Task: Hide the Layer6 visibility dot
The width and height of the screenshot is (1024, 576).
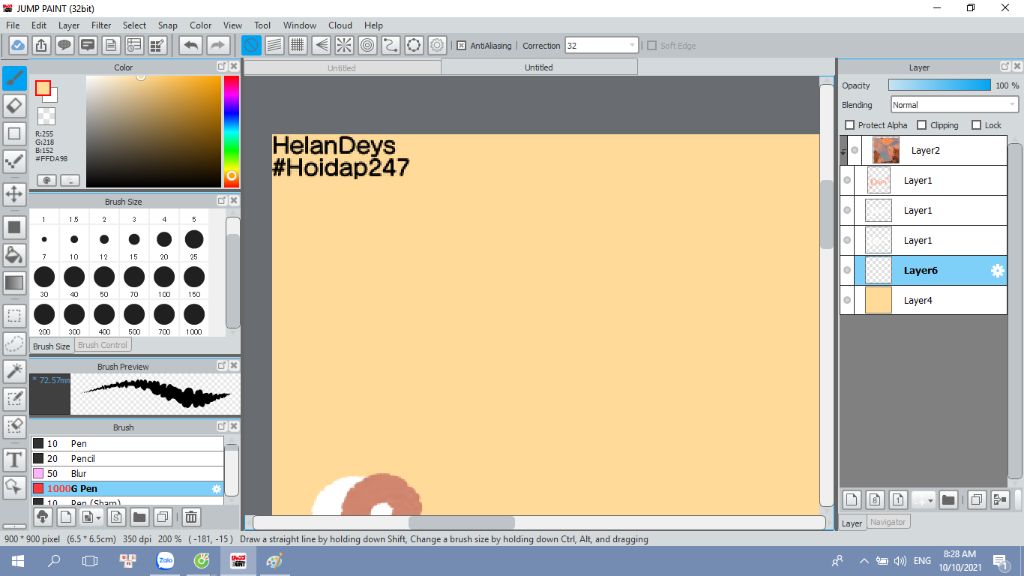Action: pyautogui.click(x=847, y=270)
